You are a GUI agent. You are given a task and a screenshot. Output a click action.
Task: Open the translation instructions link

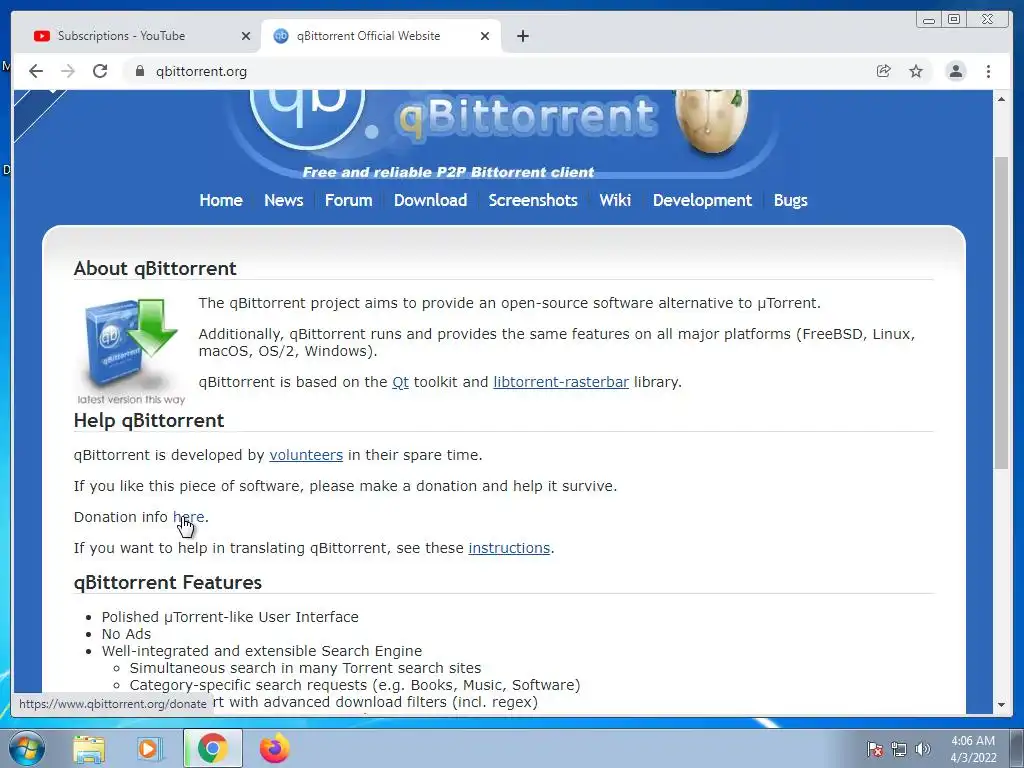pos(509,548)
